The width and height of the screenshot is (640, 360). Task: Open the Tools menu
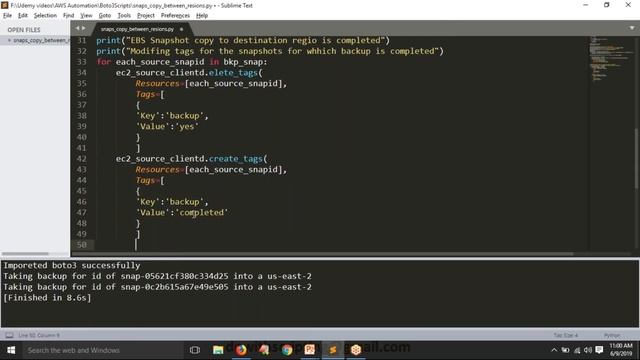tap(124, 16)
